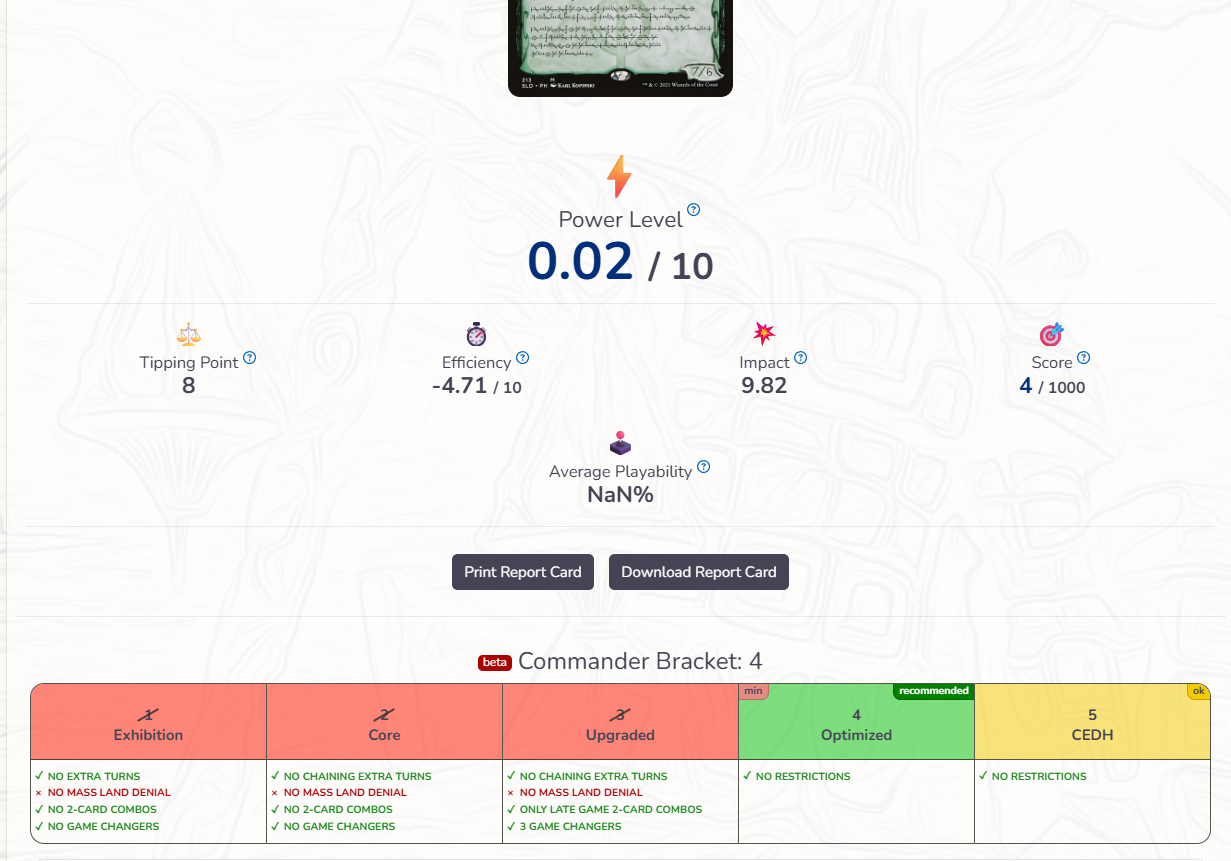Select the Core bracket header
This screenshot has width=1231, height=861.
[x=384, y=722]
